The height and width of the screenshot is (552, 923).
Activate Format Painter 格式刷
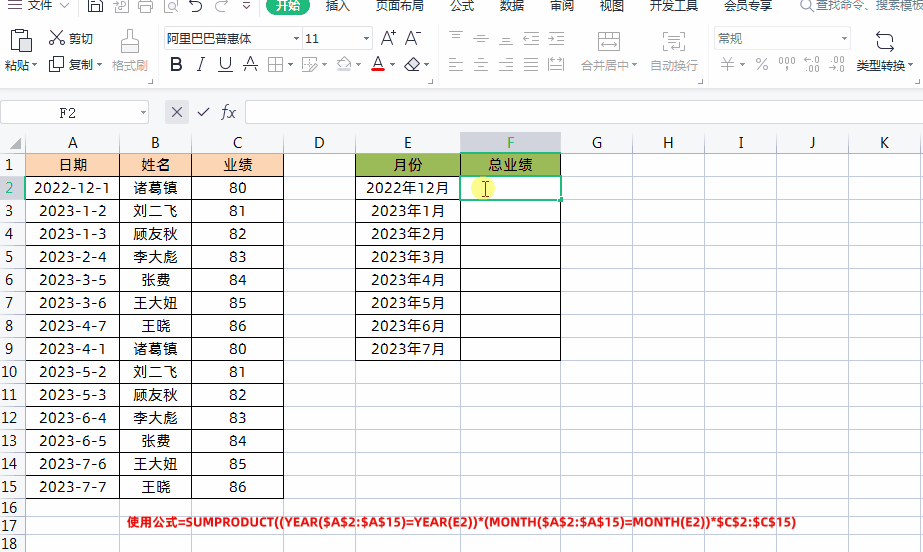point(130,51)
